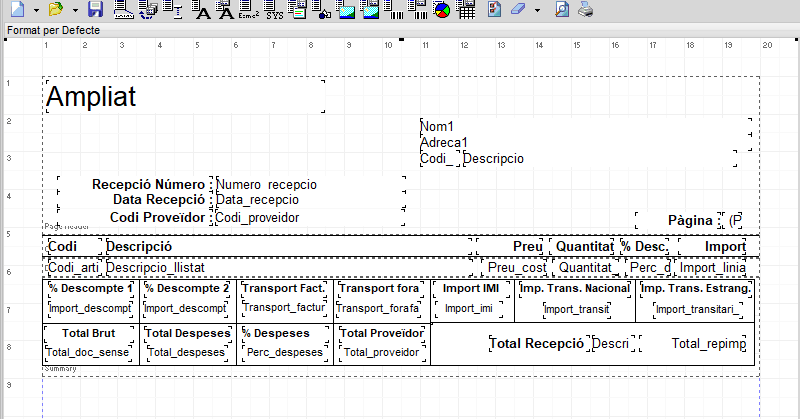
Task: Open the dropdown arrow next to New
Action: click(x=36, y=10)
